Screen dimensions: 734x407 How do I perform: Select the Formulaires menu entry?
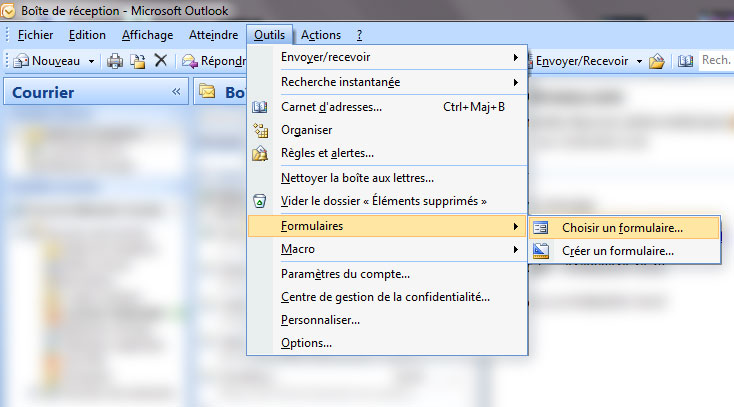pyautogui.click(x=387, y=226)
